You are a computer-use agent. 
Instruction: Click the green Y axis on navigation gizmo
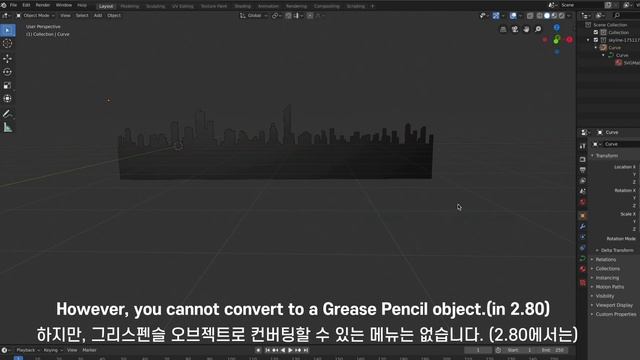[x=557, y=40]
